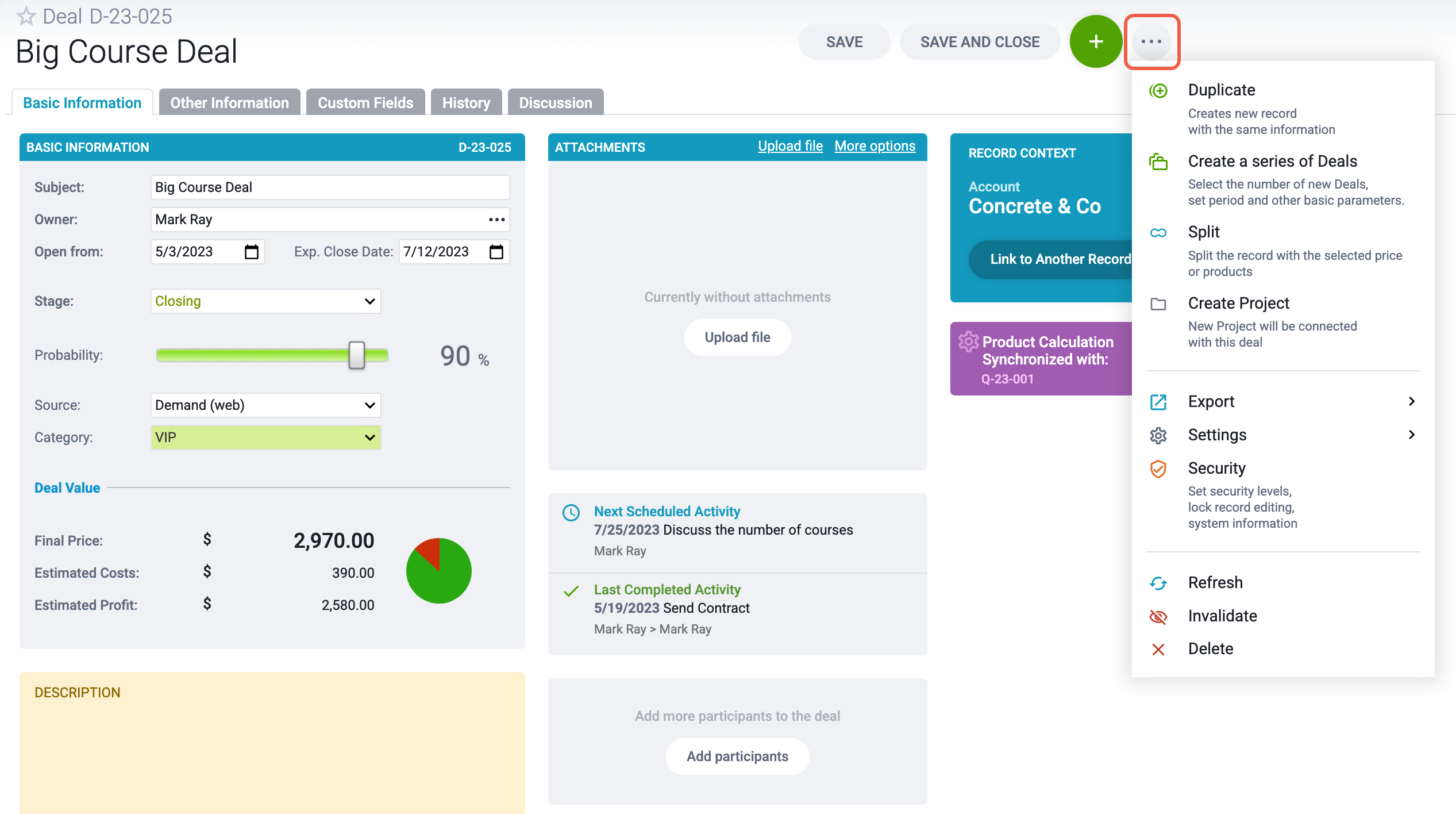Click the Upload file button in attachments area
Image resolution: width=1456 pixels, height=814 pixels.
tap(737, 337)
